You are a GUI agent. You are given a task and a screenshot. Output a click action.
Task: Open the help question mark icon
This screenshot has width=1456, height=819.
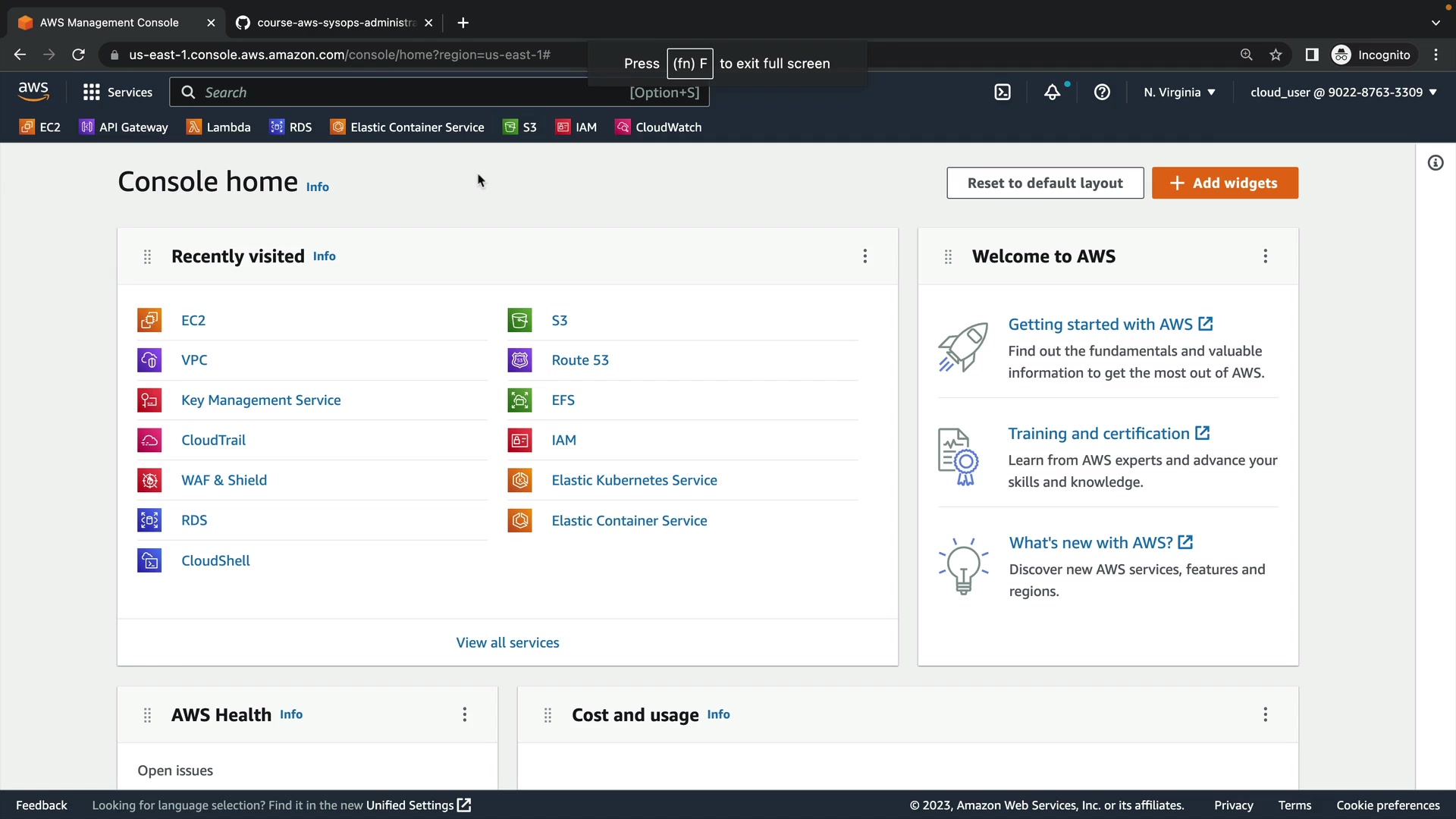(1102, 93)
